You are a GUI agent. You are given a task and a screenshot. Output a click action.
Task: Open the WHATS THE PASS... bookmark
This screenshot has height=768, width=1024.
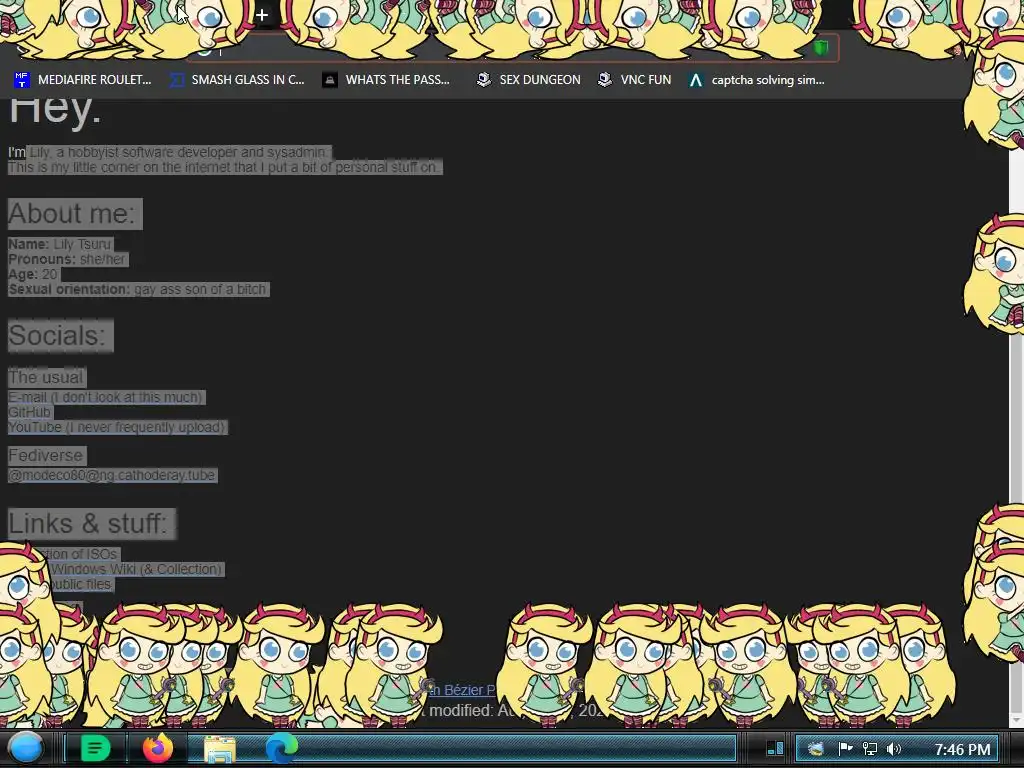(386, 80)
